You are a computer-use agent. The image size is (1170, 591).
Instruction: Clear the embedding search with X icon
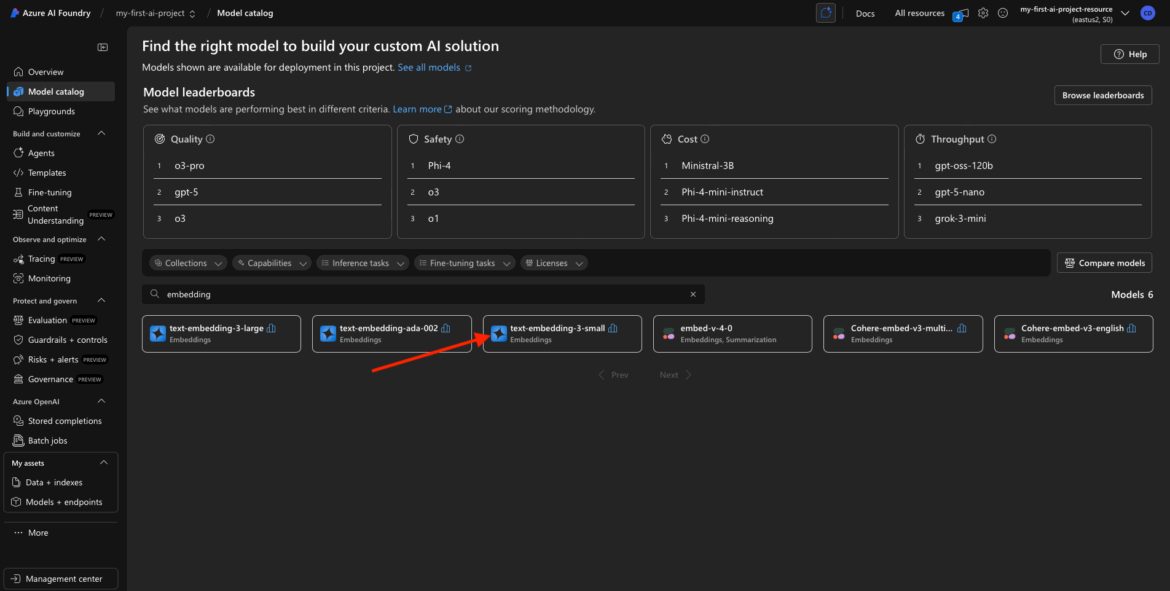[693, 295]
